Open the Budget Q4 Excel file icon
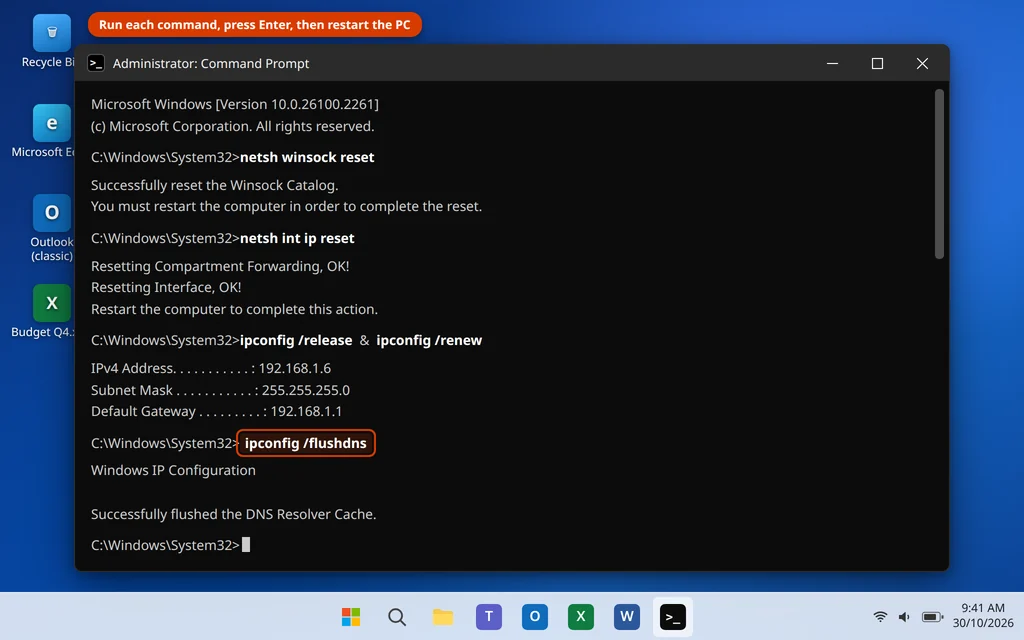 click(x=52, y=303)
